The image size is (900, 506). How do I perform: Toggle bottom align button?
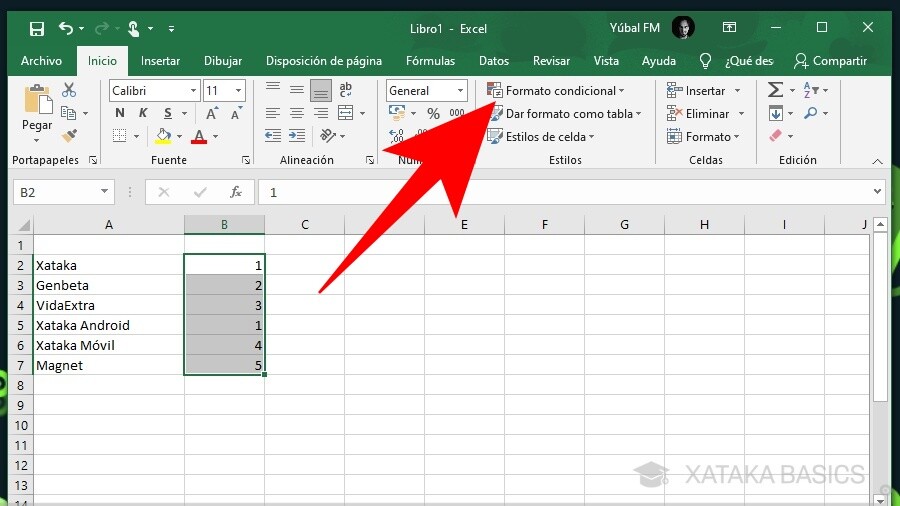(x=321, y=90)
